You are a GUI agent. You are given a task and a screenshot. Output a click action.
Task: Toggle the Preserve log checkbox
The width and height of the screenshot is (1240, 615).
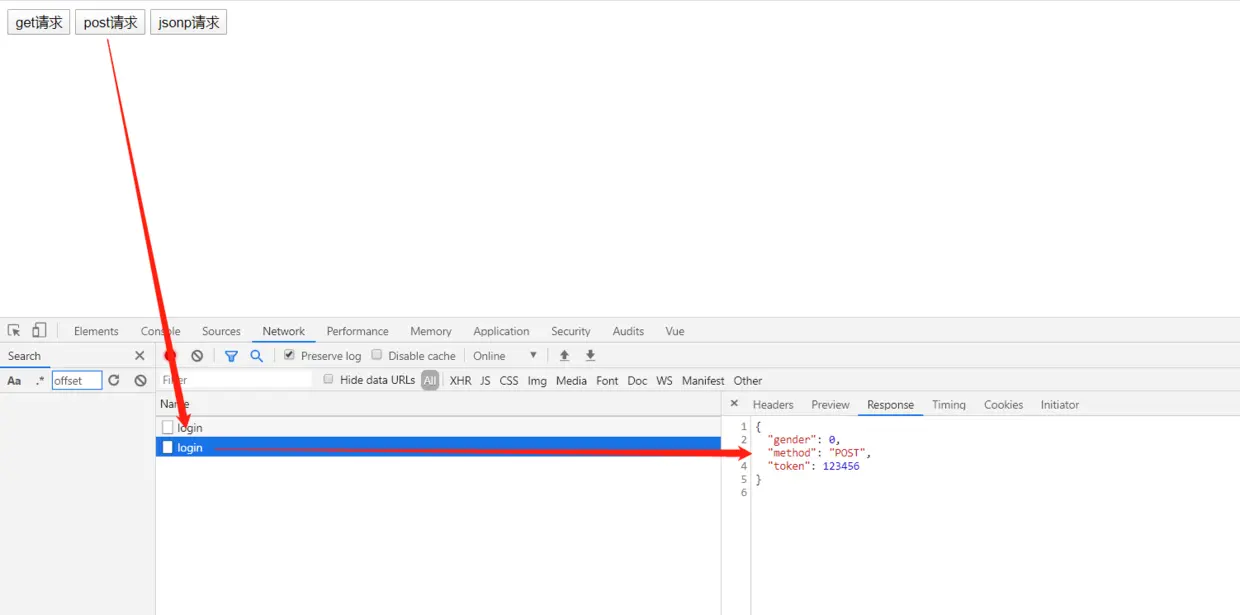[x=289, y=355]
